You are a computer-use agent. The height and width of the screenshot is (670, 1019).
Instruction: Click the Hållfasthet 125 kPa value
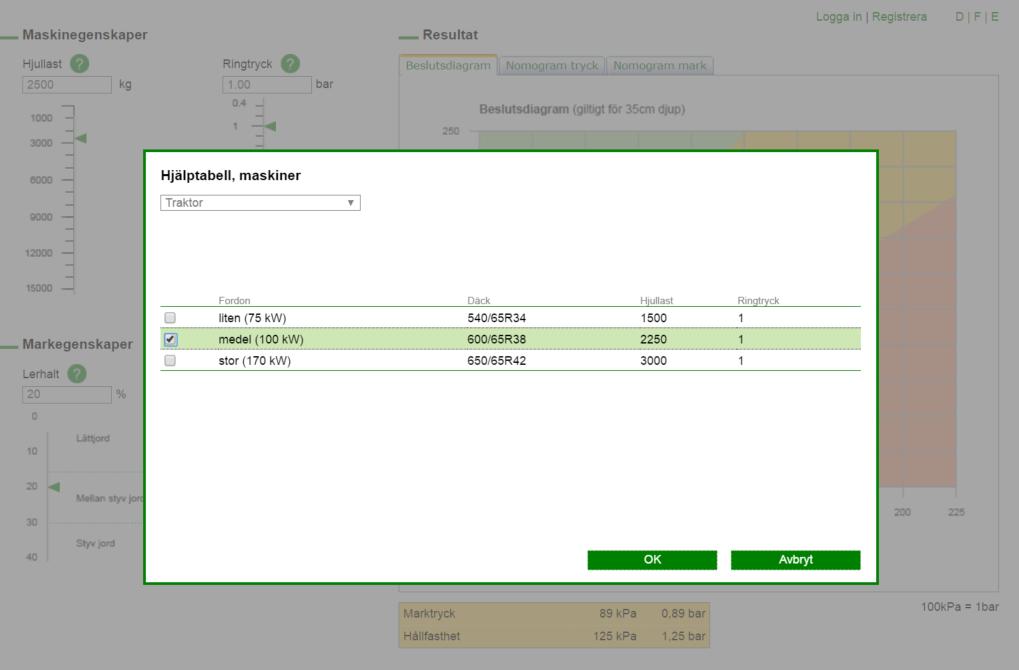coord(614,636)
